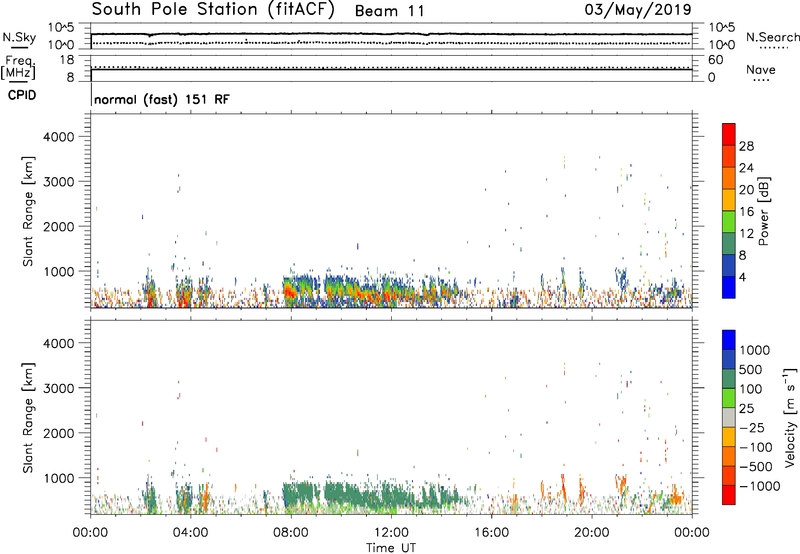The width and height of the screenshot is (800, 554).
Task: Click the 'Power [dB]' colorbar title
Action: coord(763,211)
